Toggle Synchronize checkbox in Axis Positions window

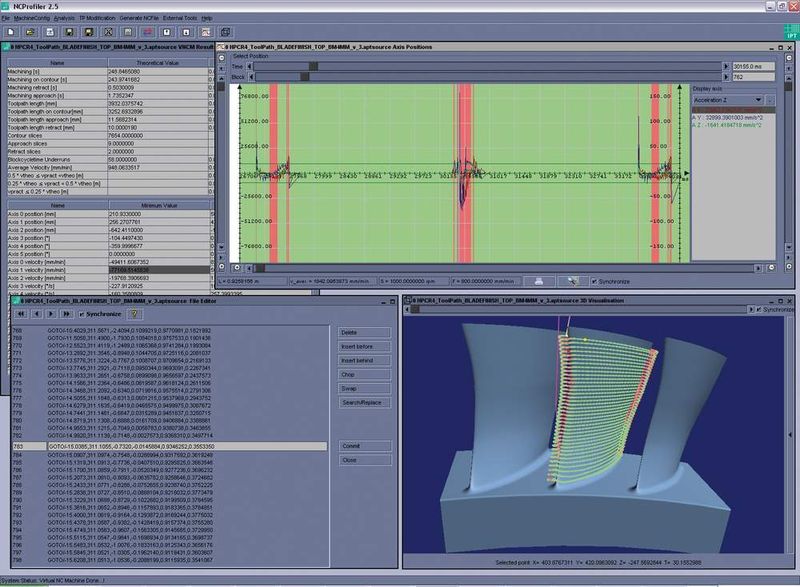pyautogui.click(x=594, y=282)
